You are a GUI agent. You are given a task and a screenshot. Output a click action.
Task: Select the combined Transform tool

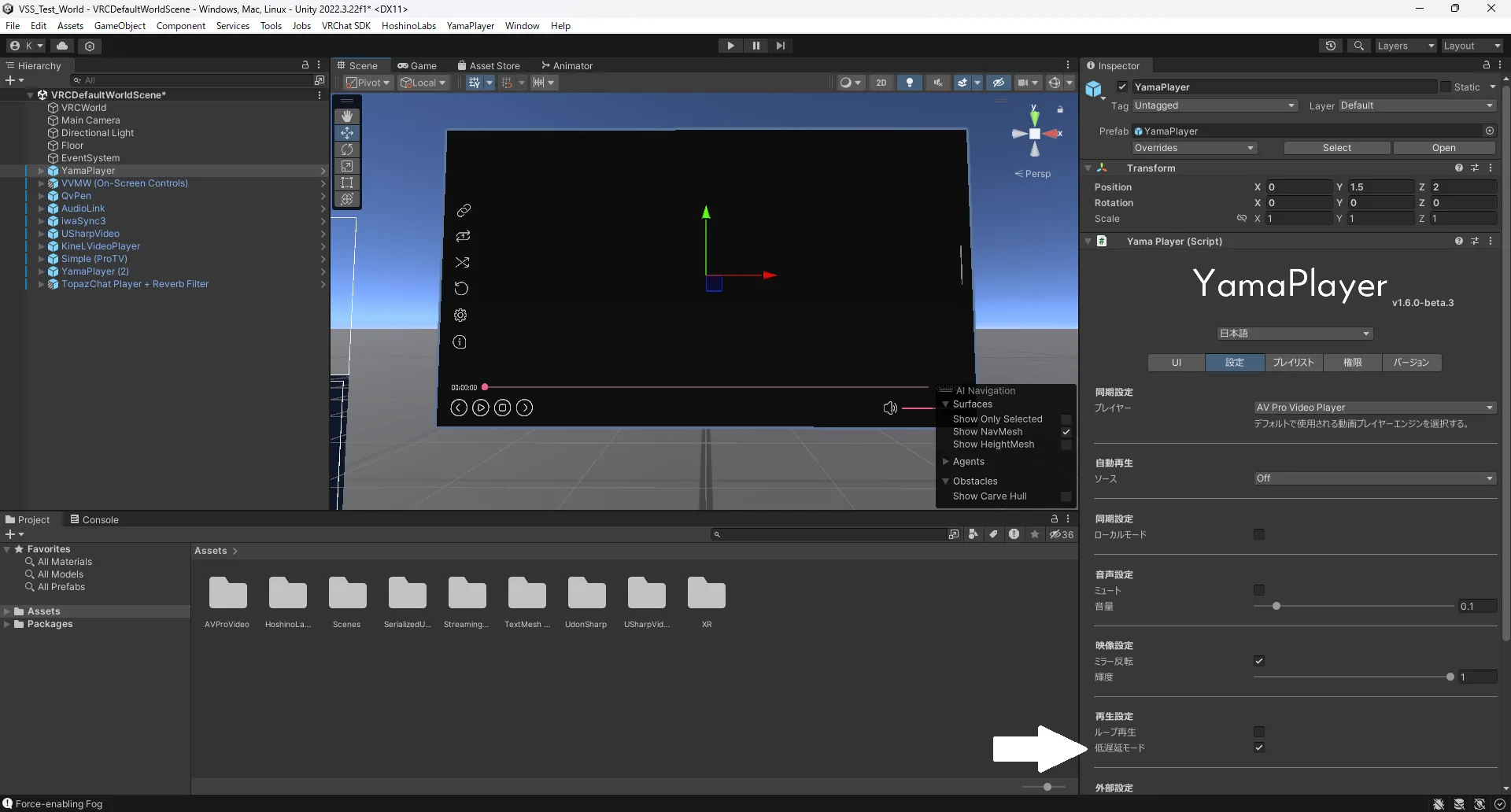[x=347, y=199]
